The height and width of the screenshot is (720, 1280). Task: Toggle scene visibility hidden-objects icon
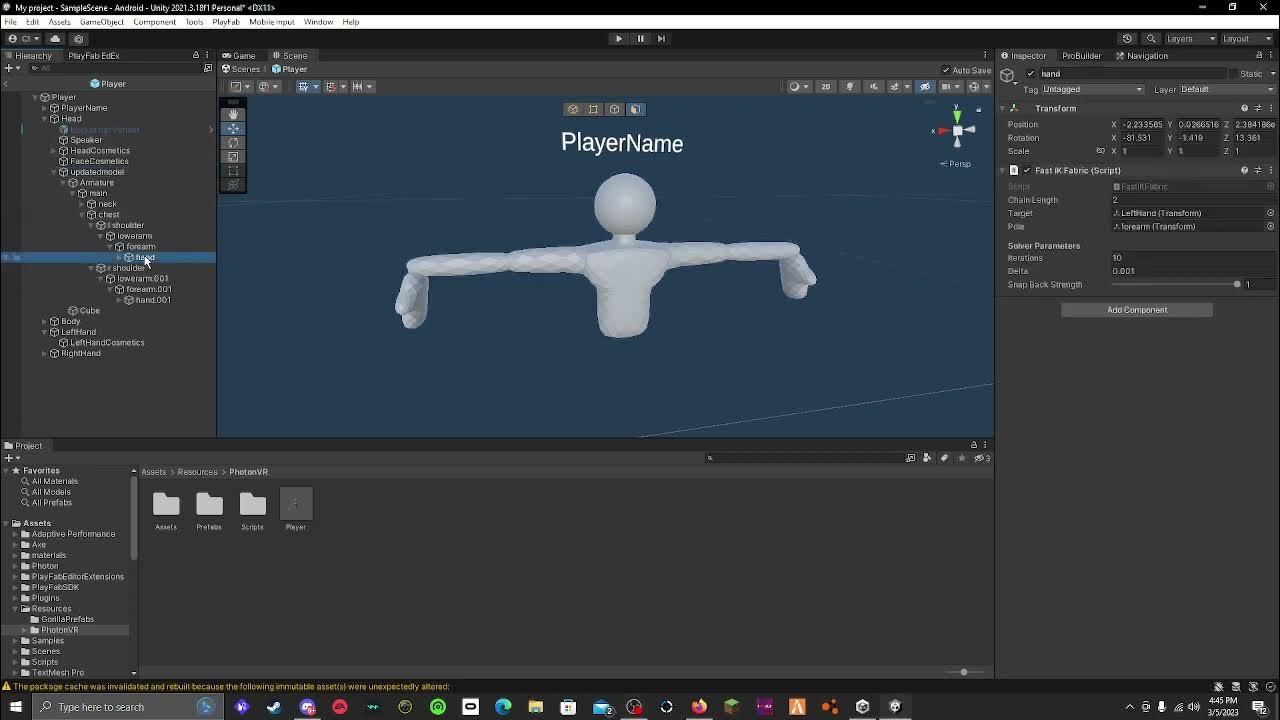(925, 86)
